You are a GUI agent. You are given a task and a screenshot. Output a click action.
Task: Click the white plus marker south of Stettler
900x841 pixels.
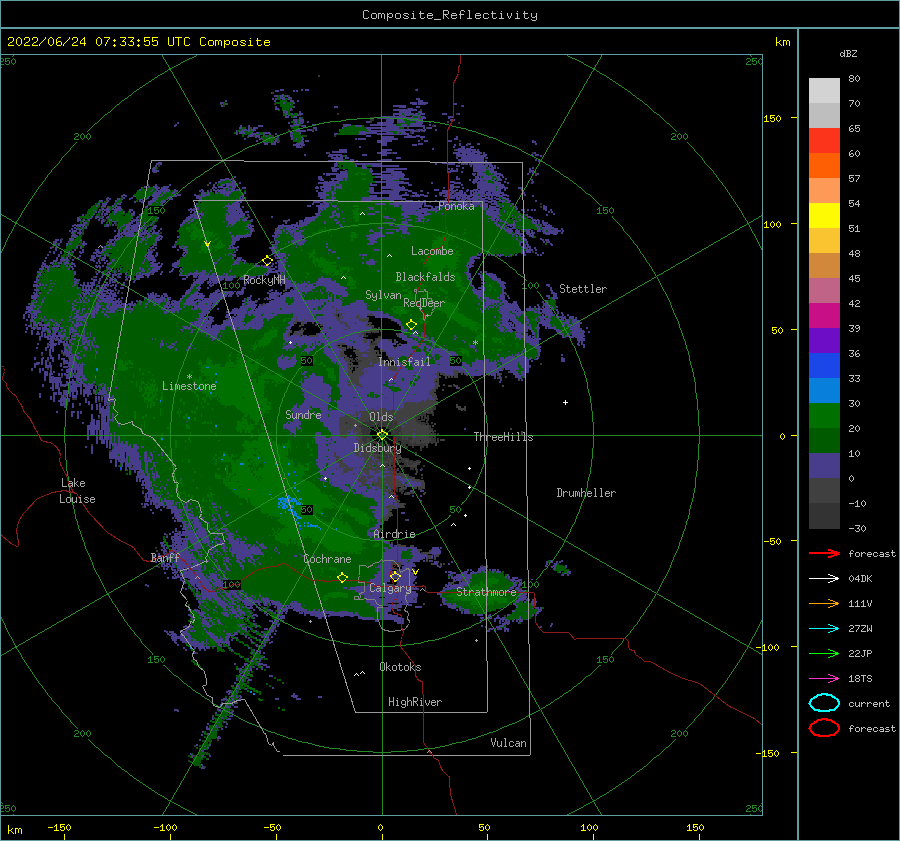[565, 402]
